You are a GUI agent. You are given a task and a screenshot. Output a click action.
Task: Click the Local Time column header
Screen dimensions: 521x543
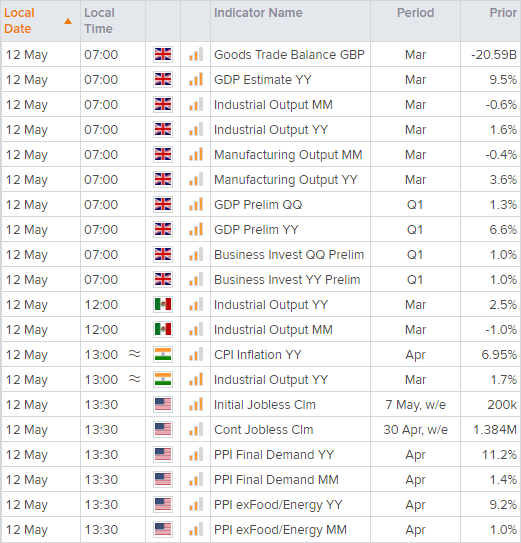[x=99, y=21]
